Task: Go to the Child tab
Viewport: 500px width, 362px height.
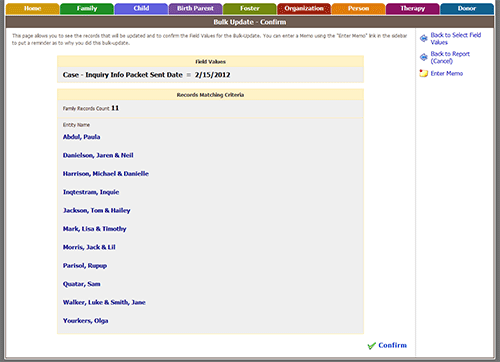Action: (x=141, y=9)
